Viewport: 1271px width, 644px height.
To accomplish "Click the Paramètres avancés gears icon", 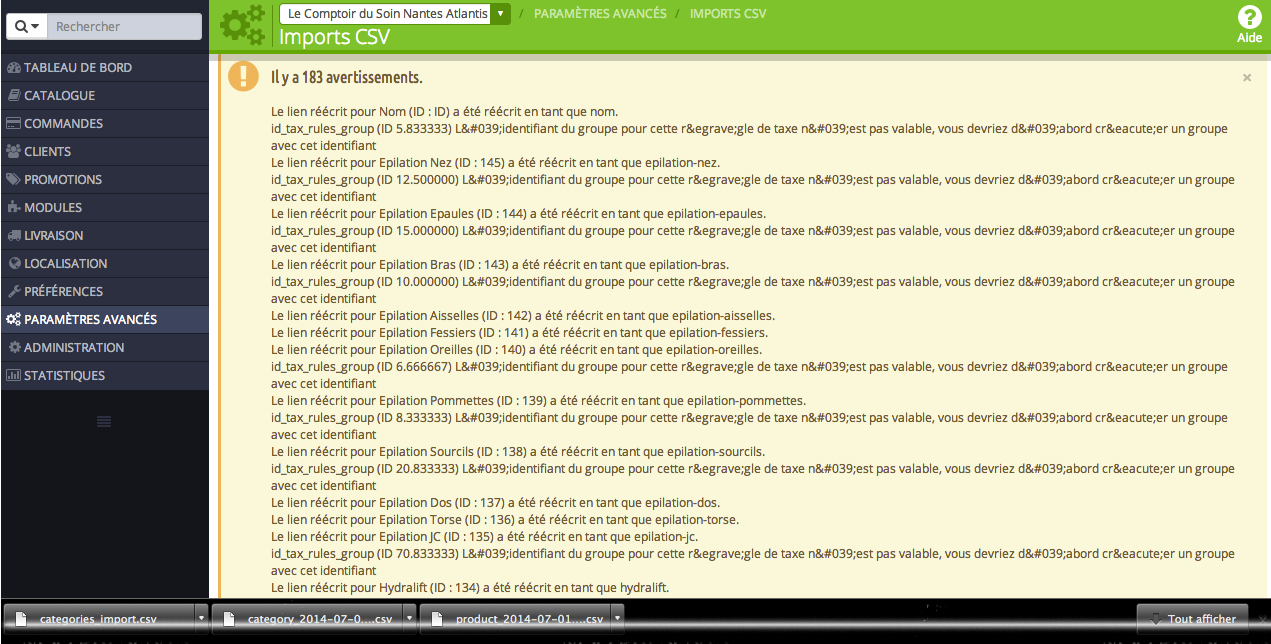I will [14, 320].
